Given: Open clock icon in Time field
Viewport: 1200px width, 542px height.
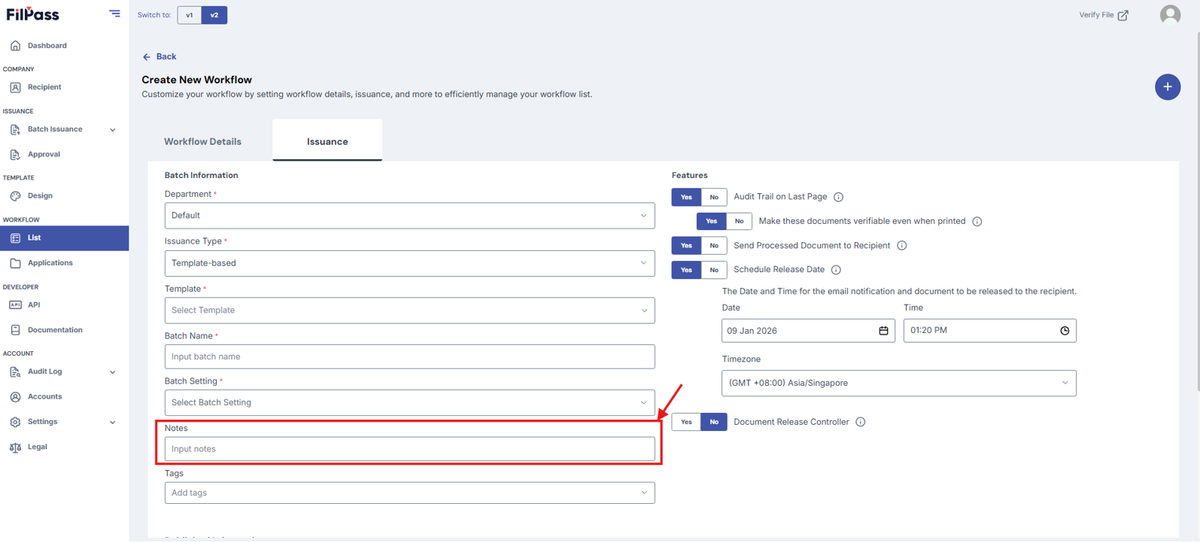Looking at the screenshot, I should coord(1065,331).
